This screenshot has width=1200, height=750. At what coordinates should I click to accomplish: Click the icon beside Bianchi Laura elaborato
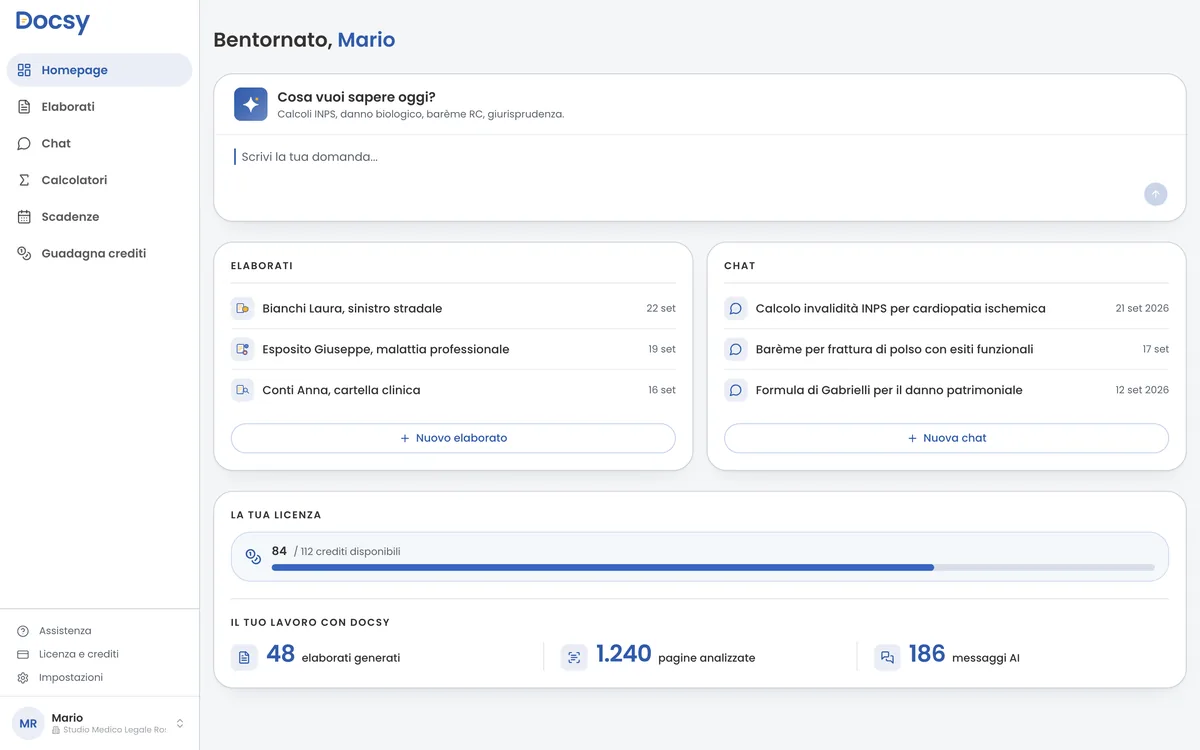point(242,309)
